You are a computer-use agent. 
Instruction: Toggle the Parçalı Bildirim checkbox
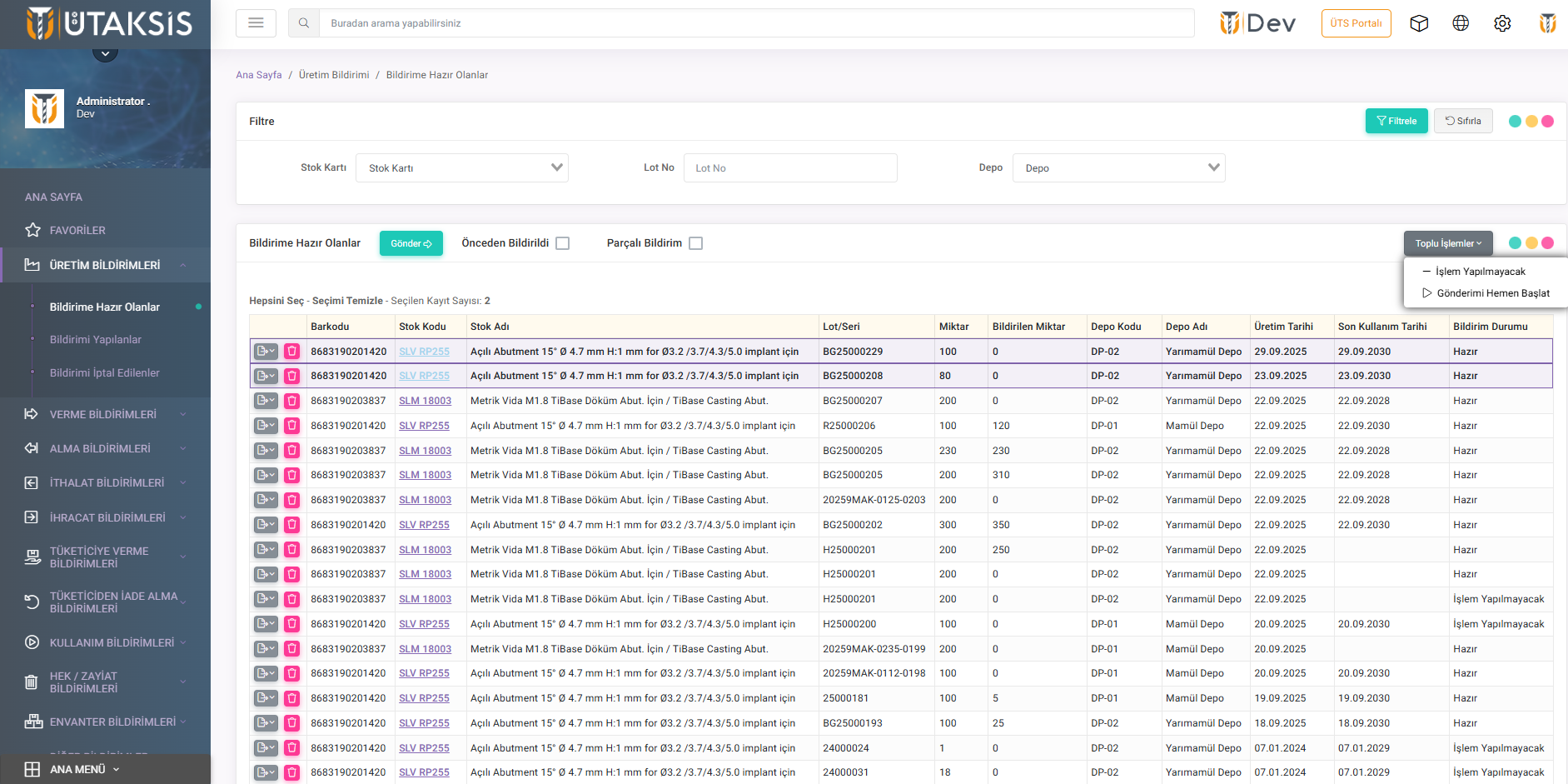click(696, 243)
